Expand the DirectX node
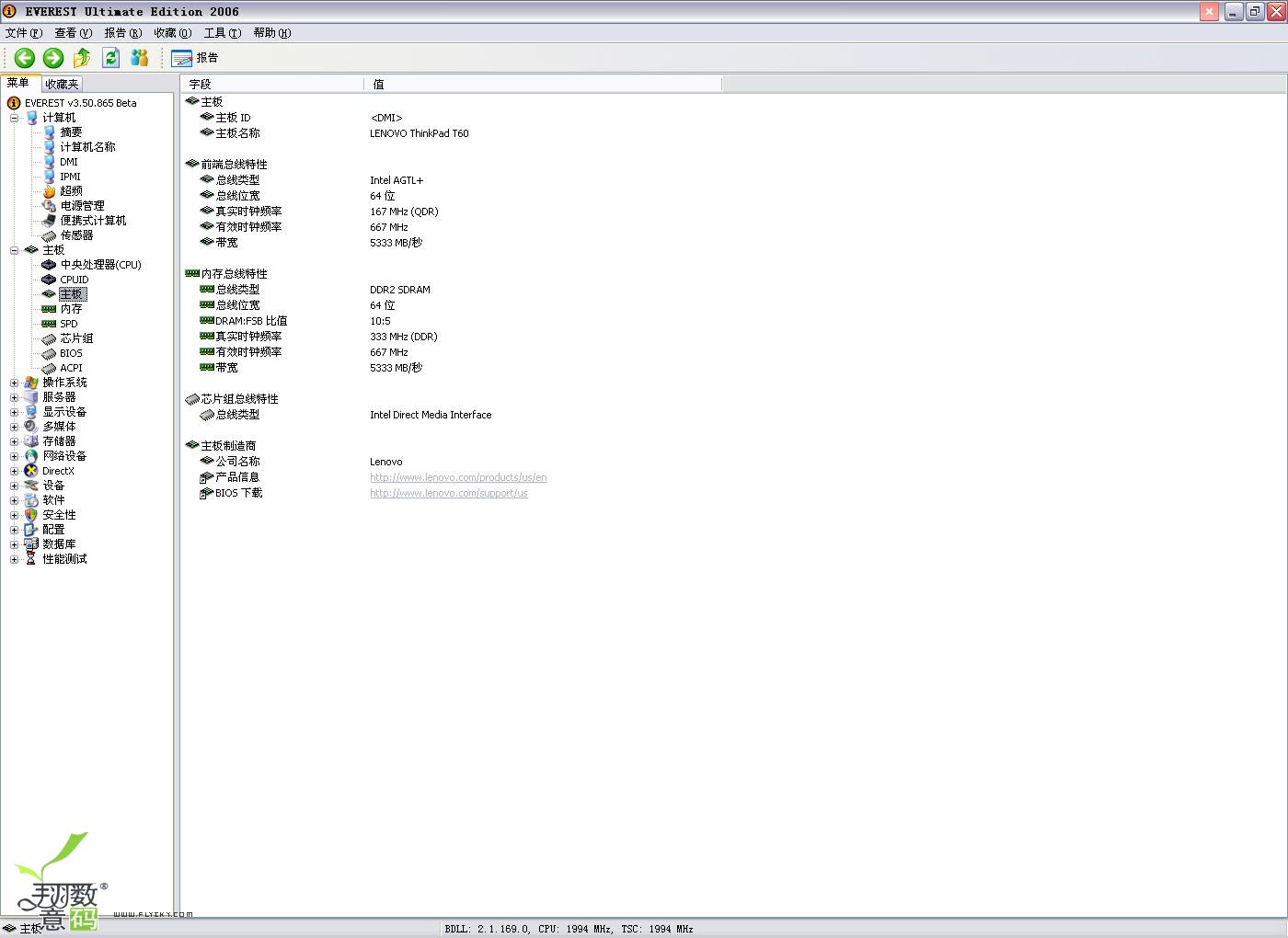The width and height of the screenshot is (1288, 938). pyautogui.click(x=14, y=471)
